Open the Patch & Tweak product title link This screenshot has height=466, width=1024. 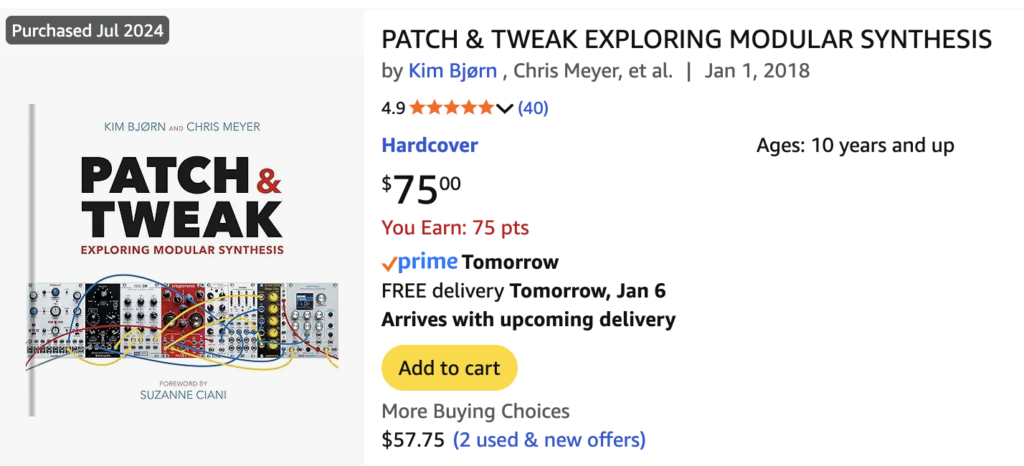click(686, 40)
